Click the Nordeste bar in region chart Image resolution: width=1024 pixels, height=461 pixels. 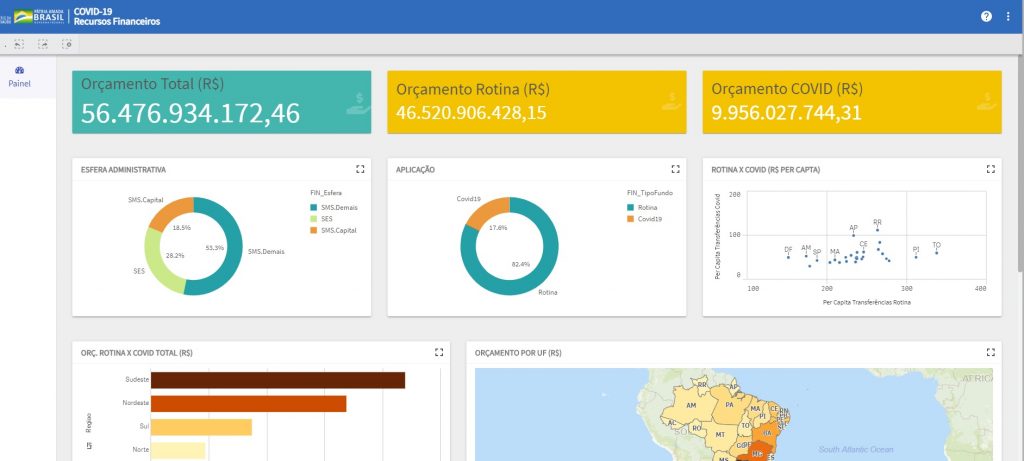(x=249, y=403)
